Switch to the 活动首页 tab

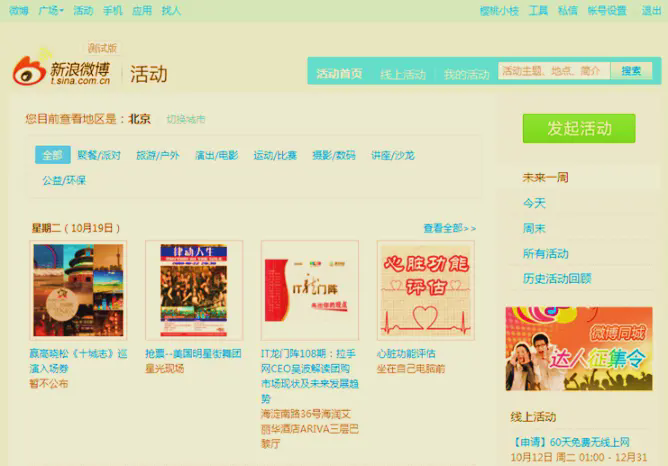tap(339, 74)
